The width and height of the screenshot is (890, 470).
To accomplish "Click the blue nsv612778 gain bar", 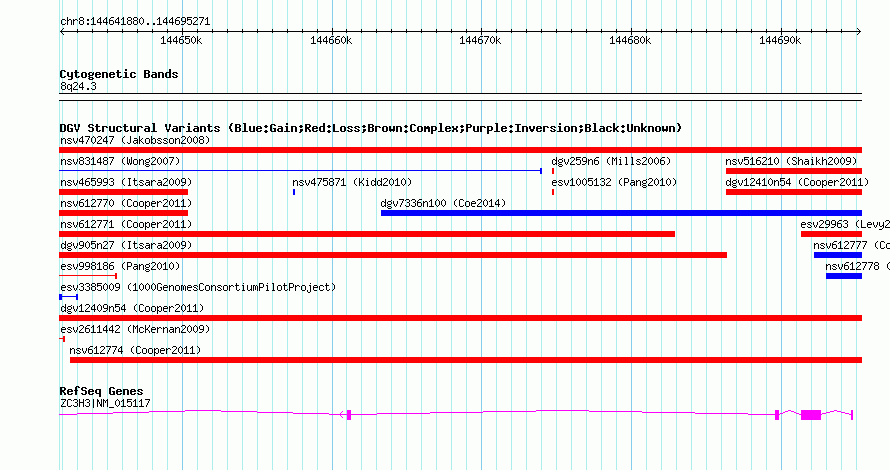I will [843, 276].
